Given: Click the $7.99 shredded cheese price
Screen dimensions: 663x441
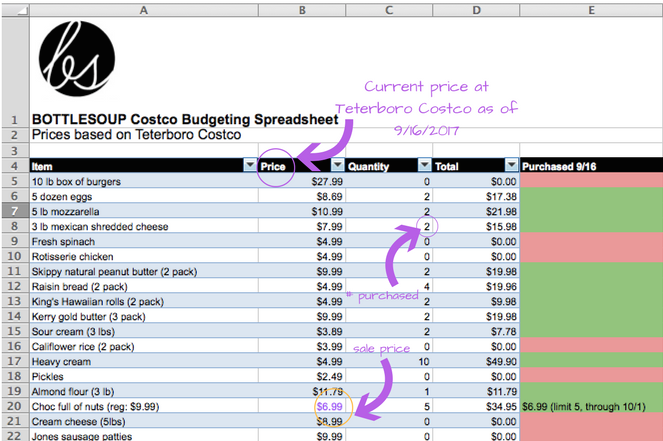Looking at the screenshot, I should point(302,226).
